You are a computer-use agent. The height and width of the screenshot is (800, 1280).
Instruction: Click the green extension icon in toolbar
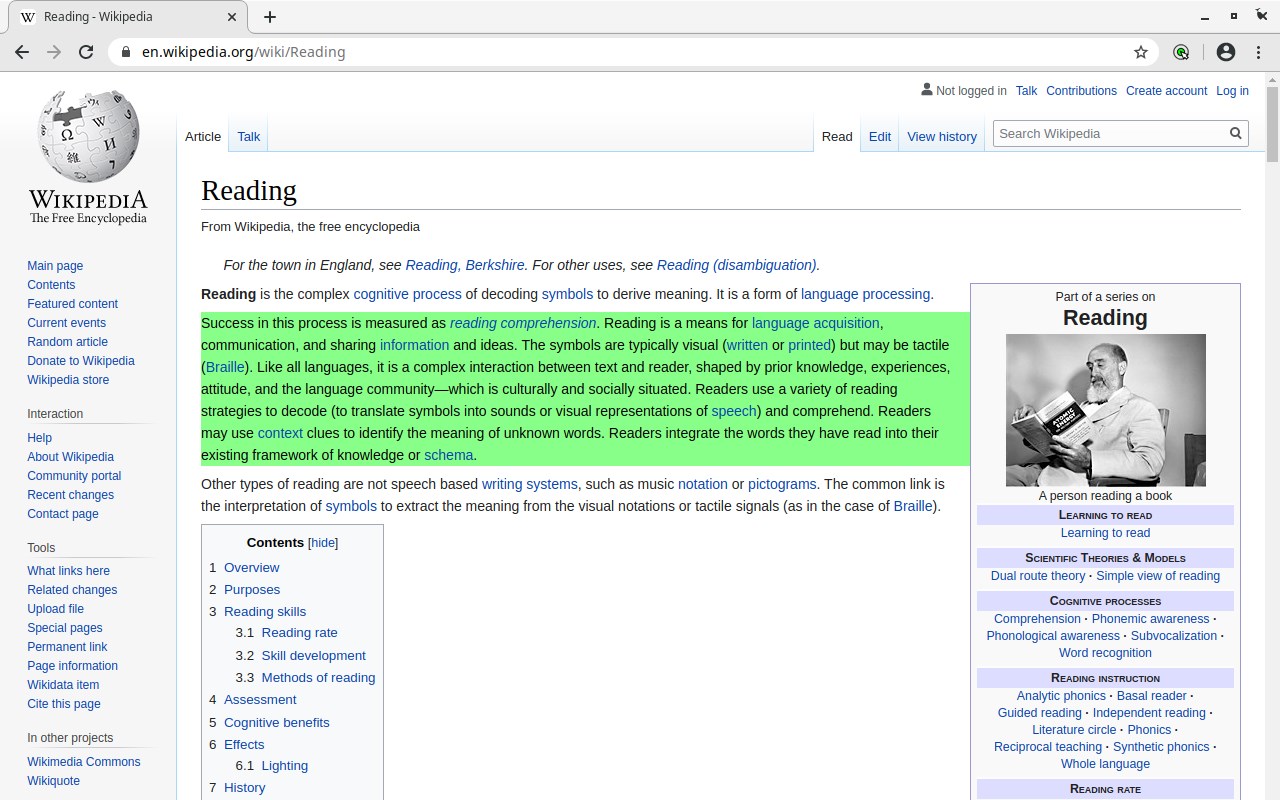click(1181, 52)
